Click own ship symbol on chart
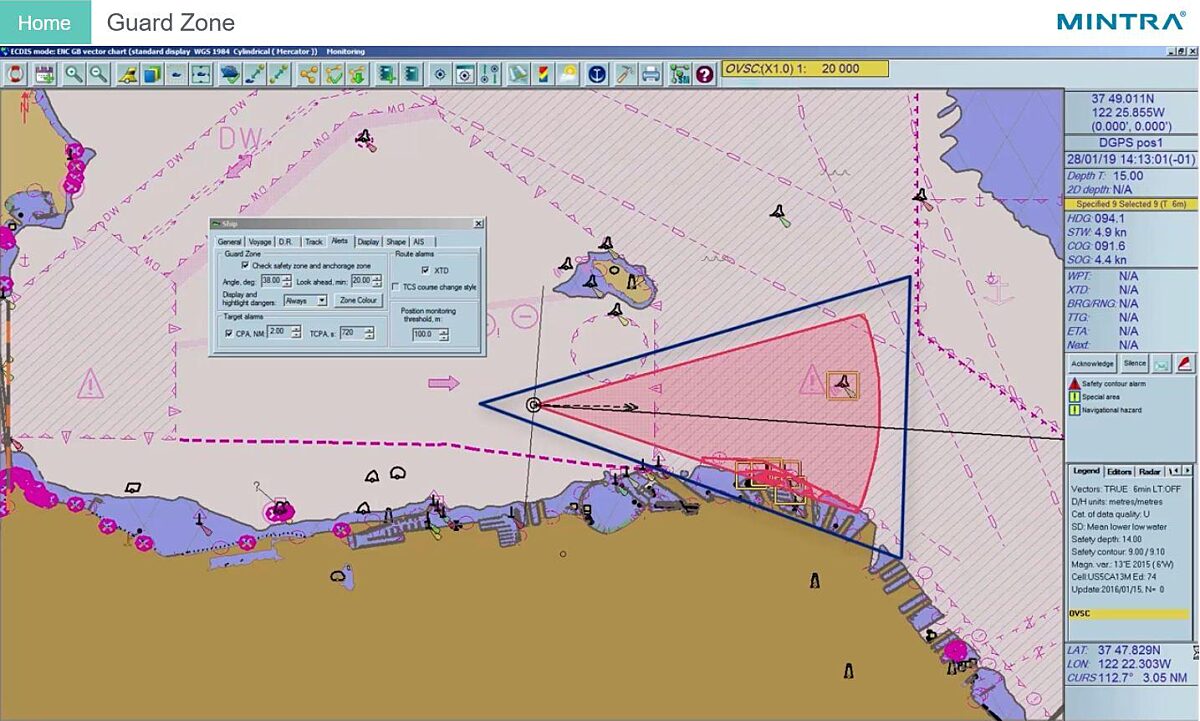 [534, 405]
